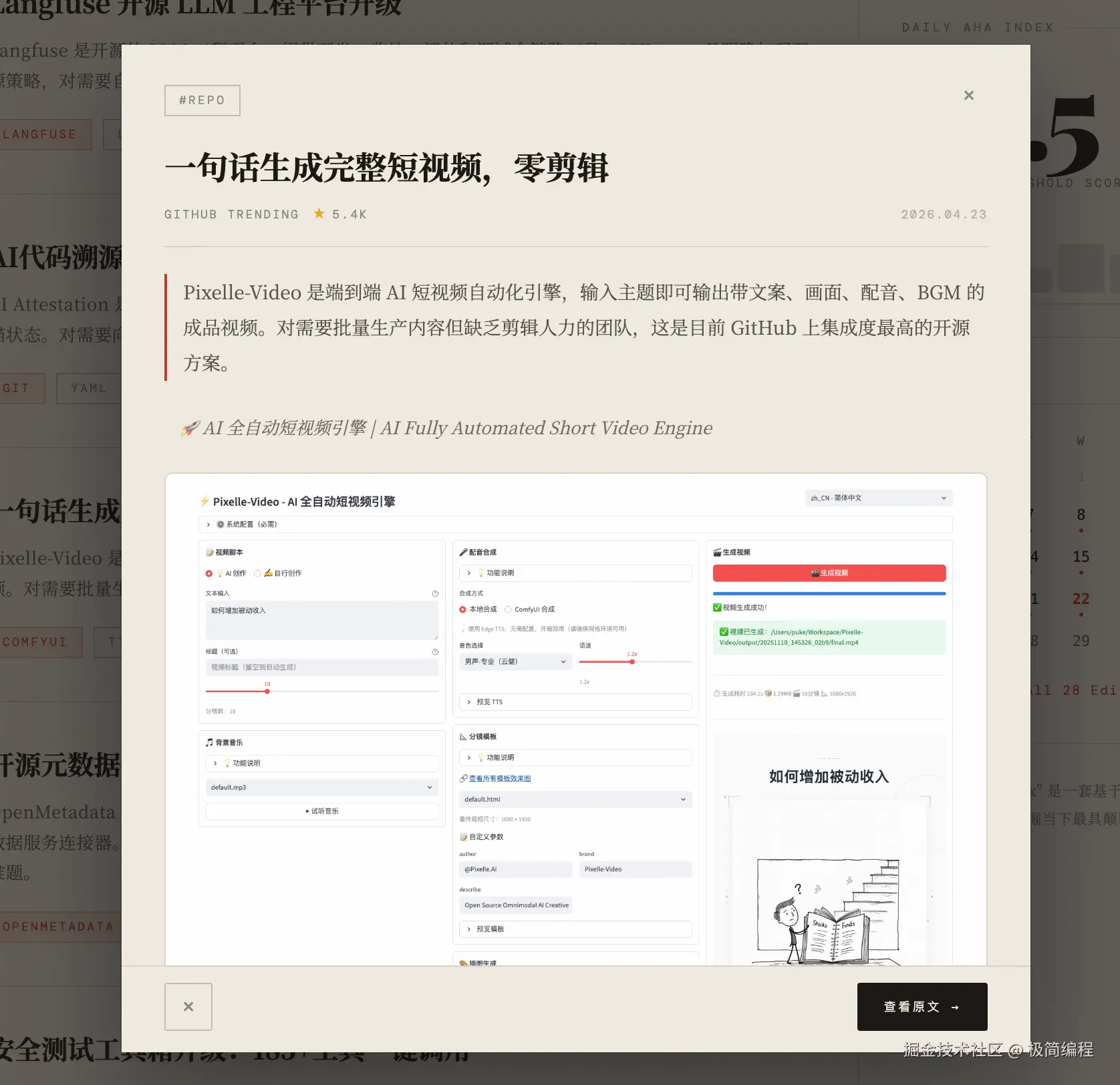The width and height of the screenshot is (1120, 1085).
Task: Open the 查看所有模板效果图 link
Action: [501, 778]
